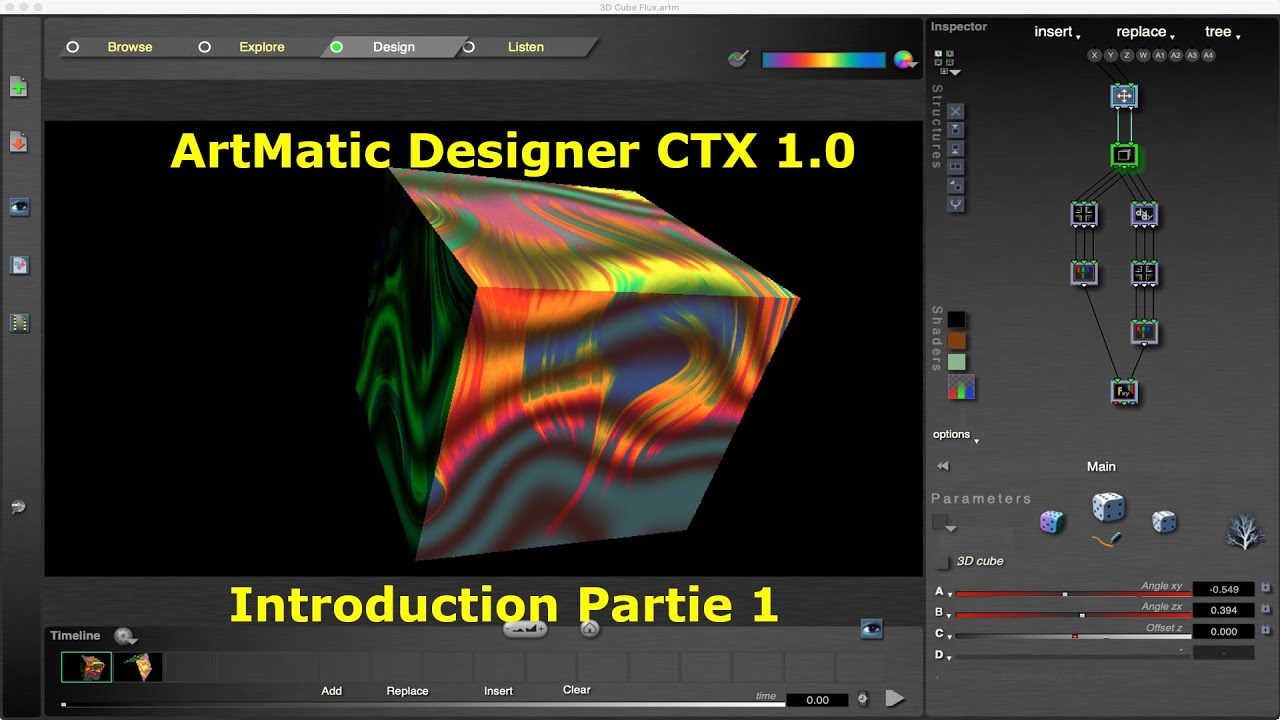This screenshot has height=720, width=1280.
Task: Select the Z input button in Inspector
Action: pyautogui.click(x=1127, y=56)
